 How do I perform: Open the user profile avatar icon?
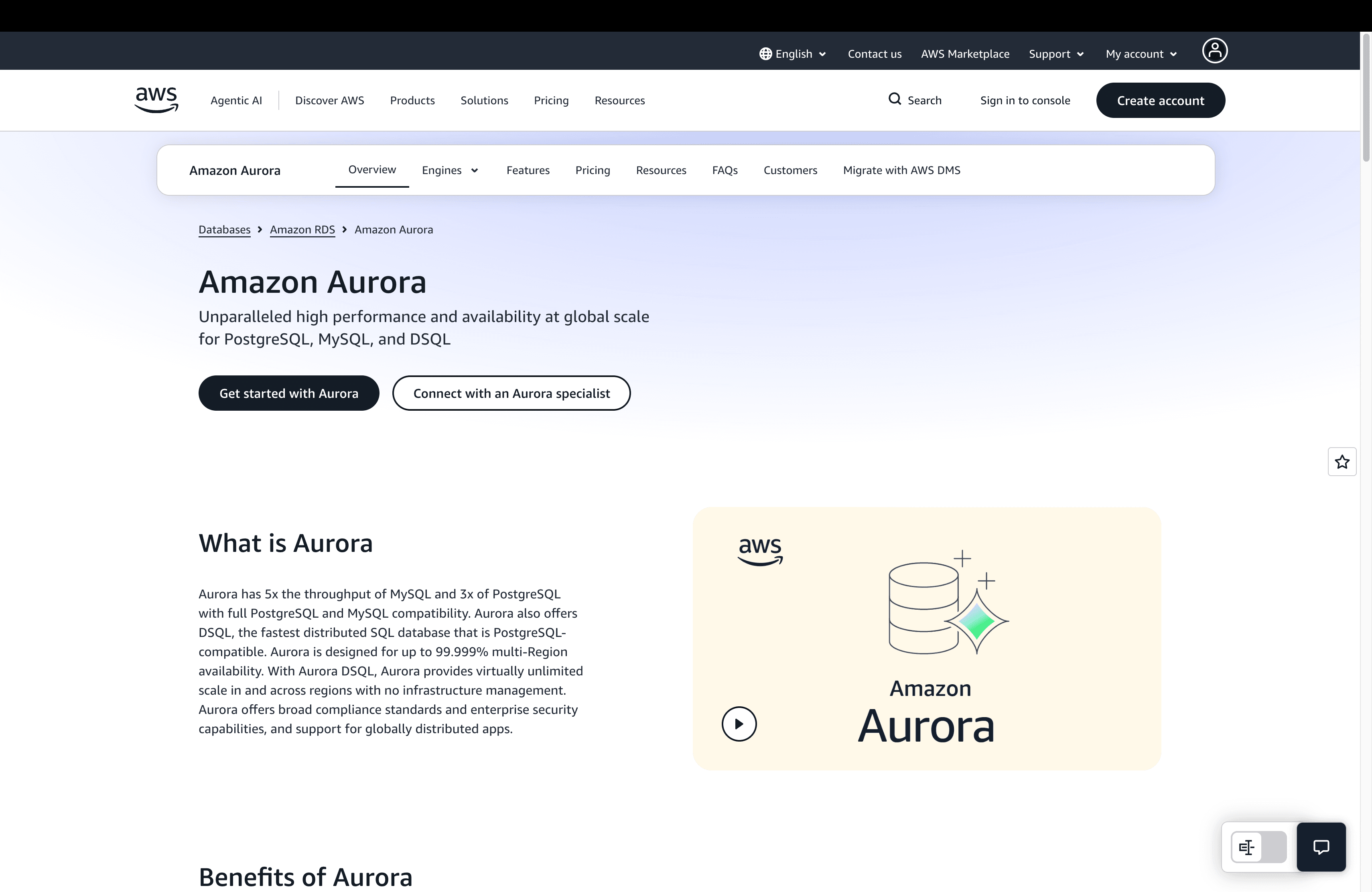[1215, 51]
